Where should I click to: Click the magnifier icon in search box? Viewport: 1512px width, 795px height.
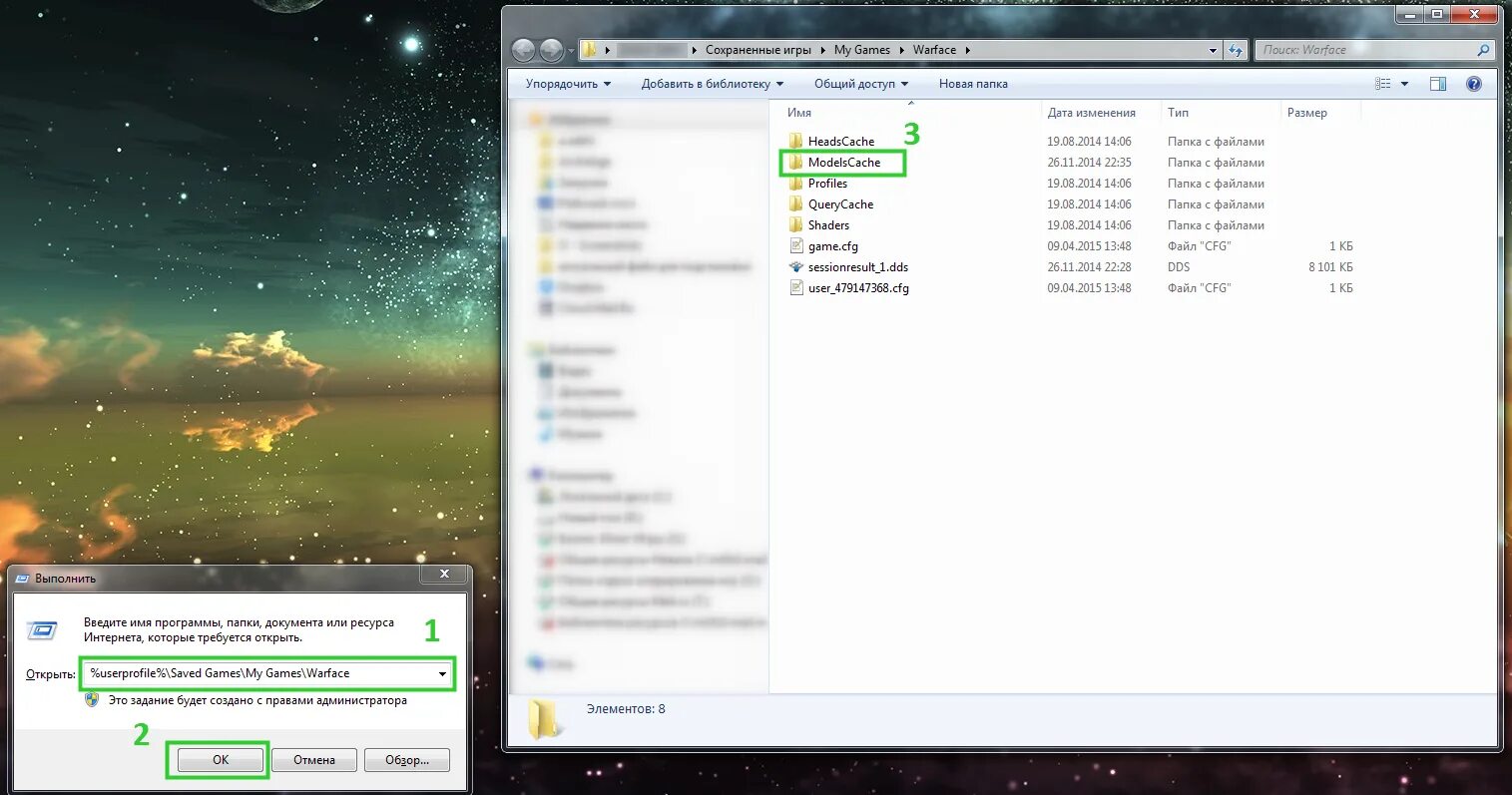point(1484,50)
